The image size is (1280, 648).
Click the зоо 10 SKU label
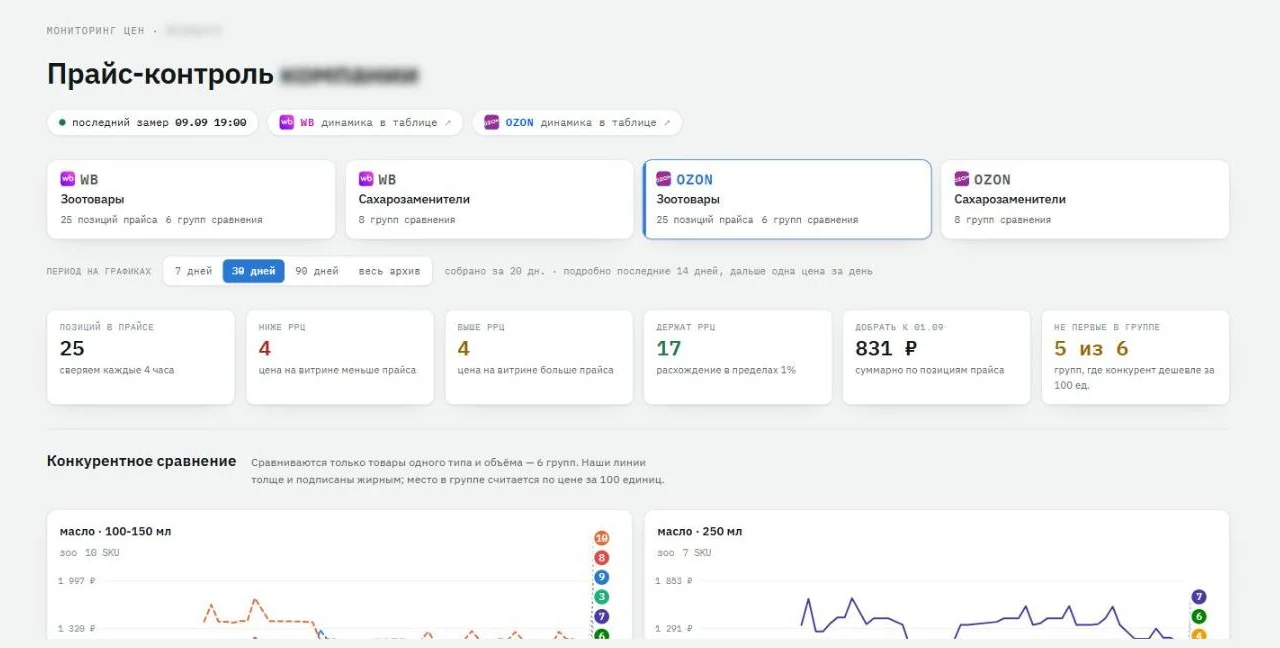pos(89,553)
